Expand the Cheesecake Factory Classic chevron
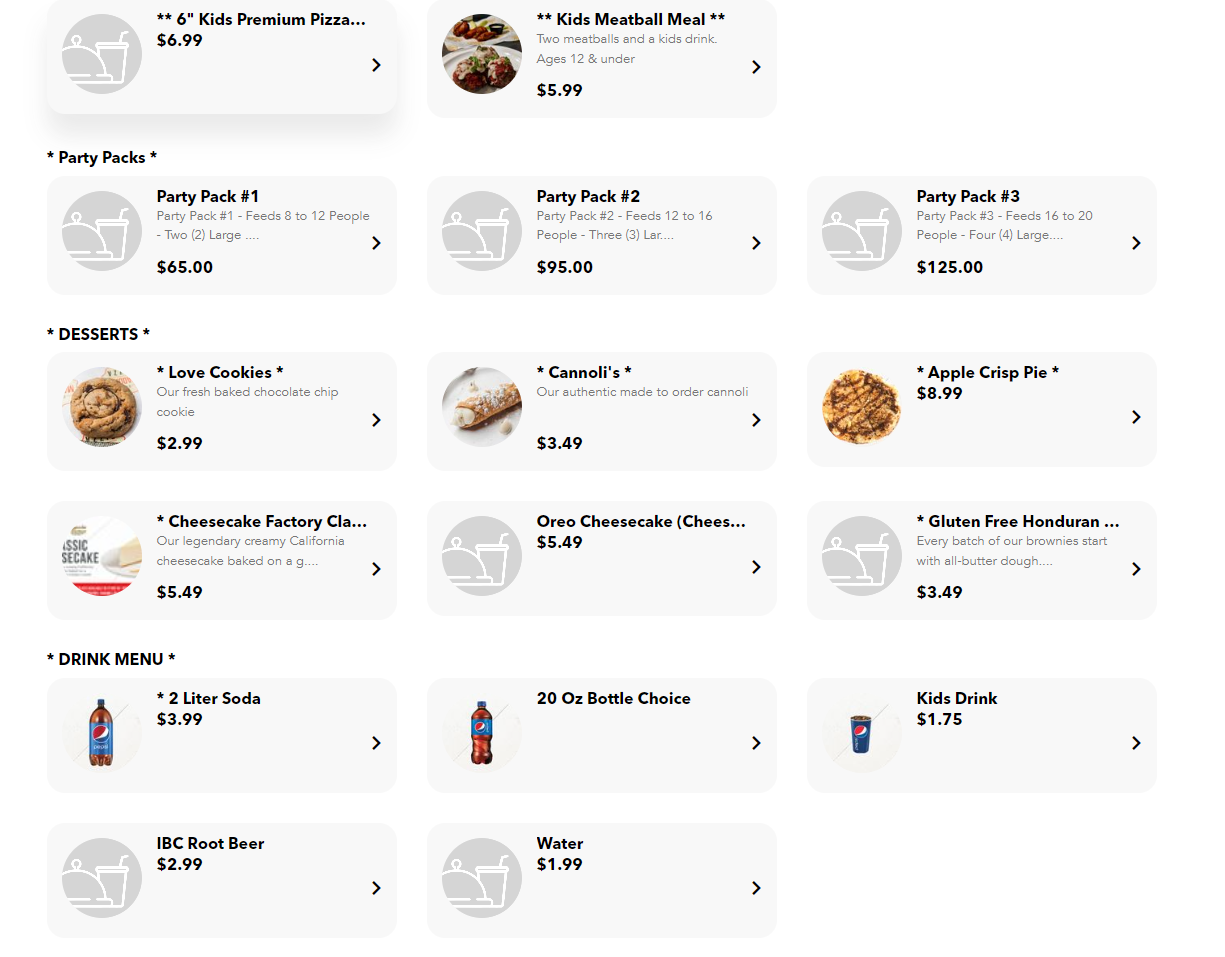Screen dimensions: 1225x957 [376, 569]
